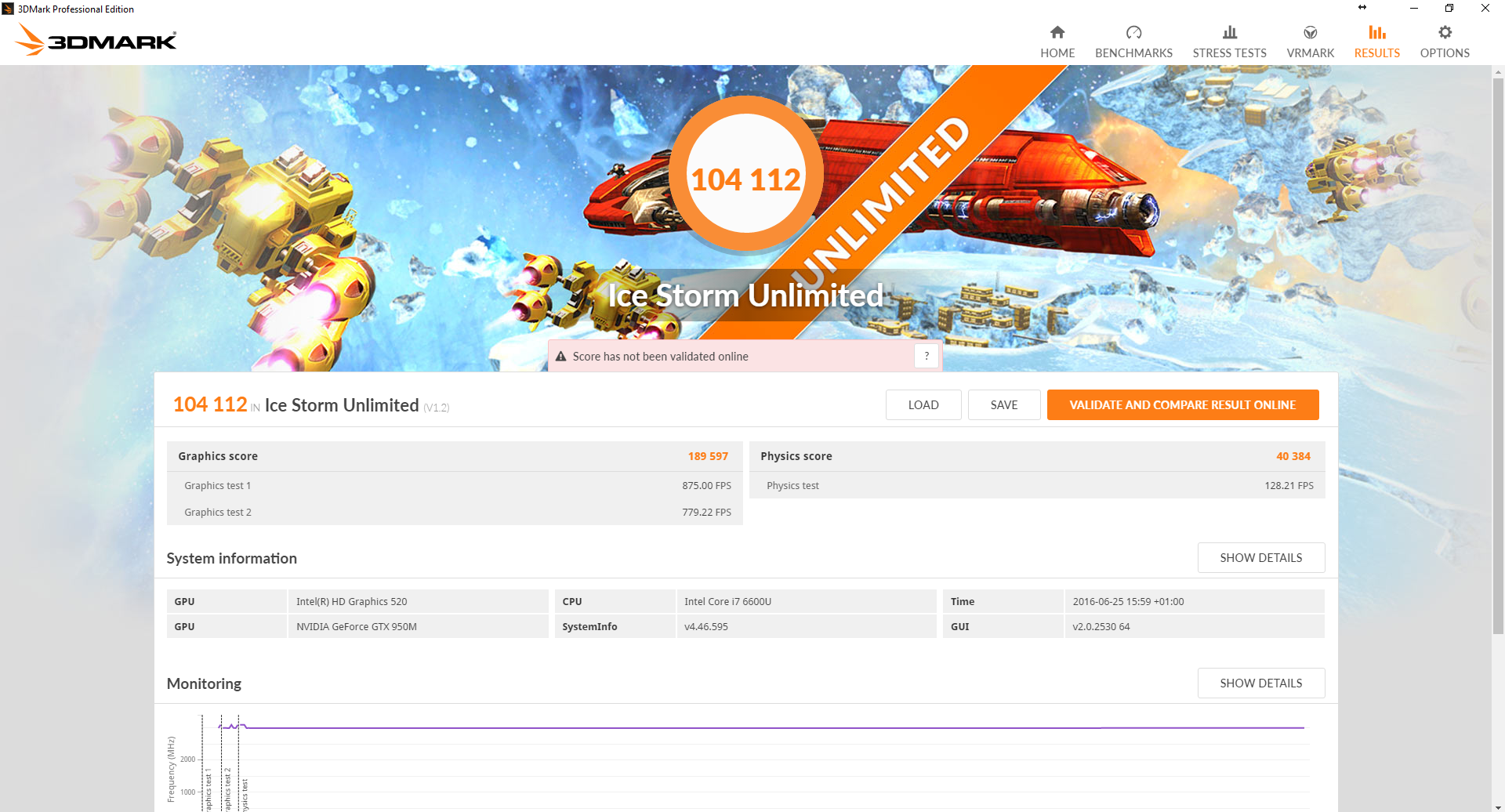
Task: Click the Physics score value 40 384
Action: click(1293, 456)
